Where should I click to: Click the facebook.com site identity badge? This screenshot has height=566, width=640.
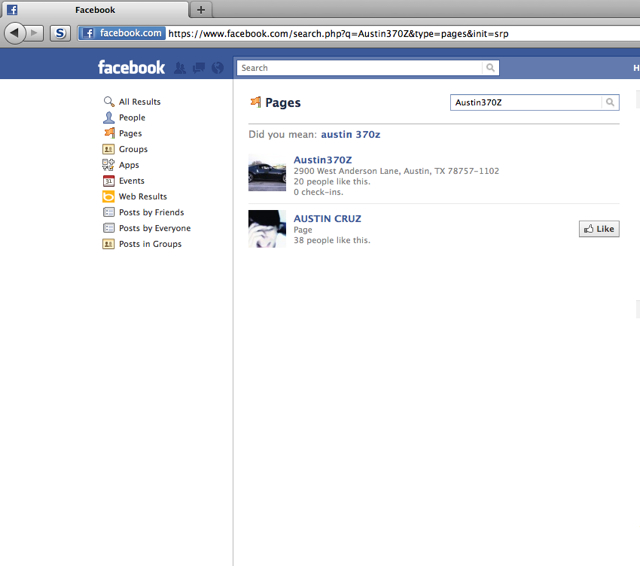point(122,33)
